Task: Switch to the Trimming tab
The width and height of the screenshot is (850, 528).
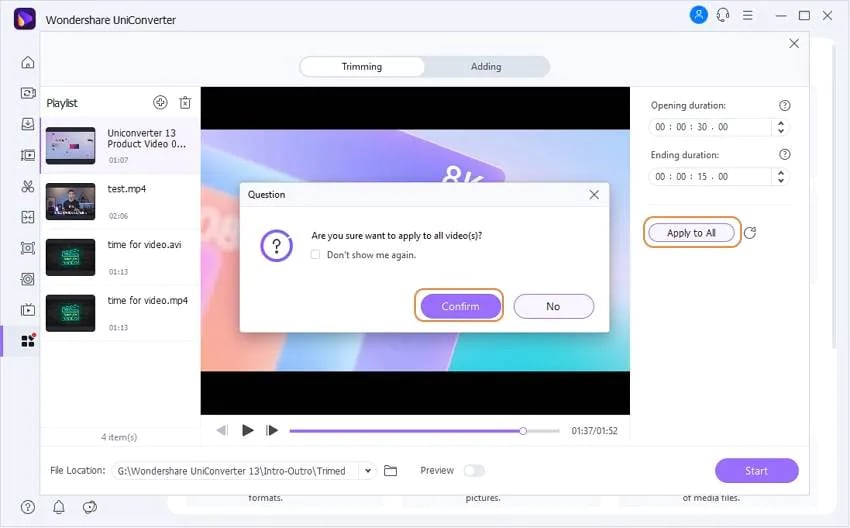Action: 362,67
